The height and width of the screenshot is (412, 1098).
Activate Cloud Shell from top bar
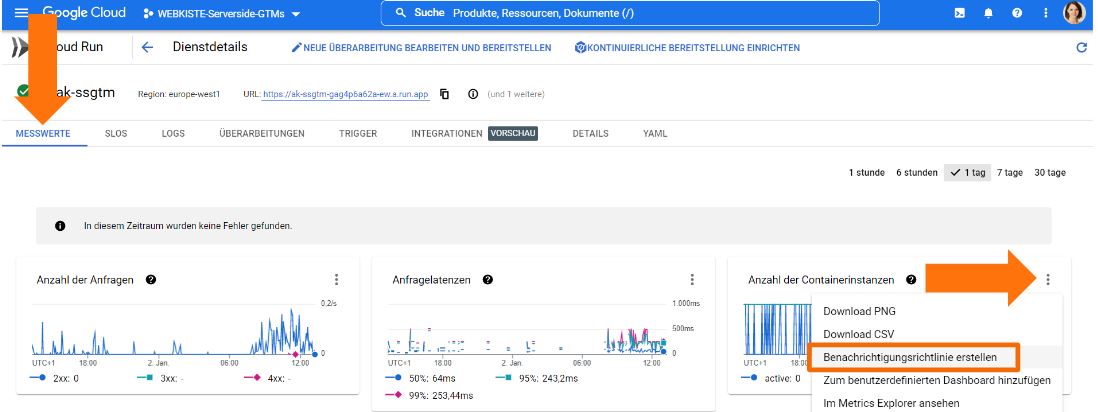point(960,13)
